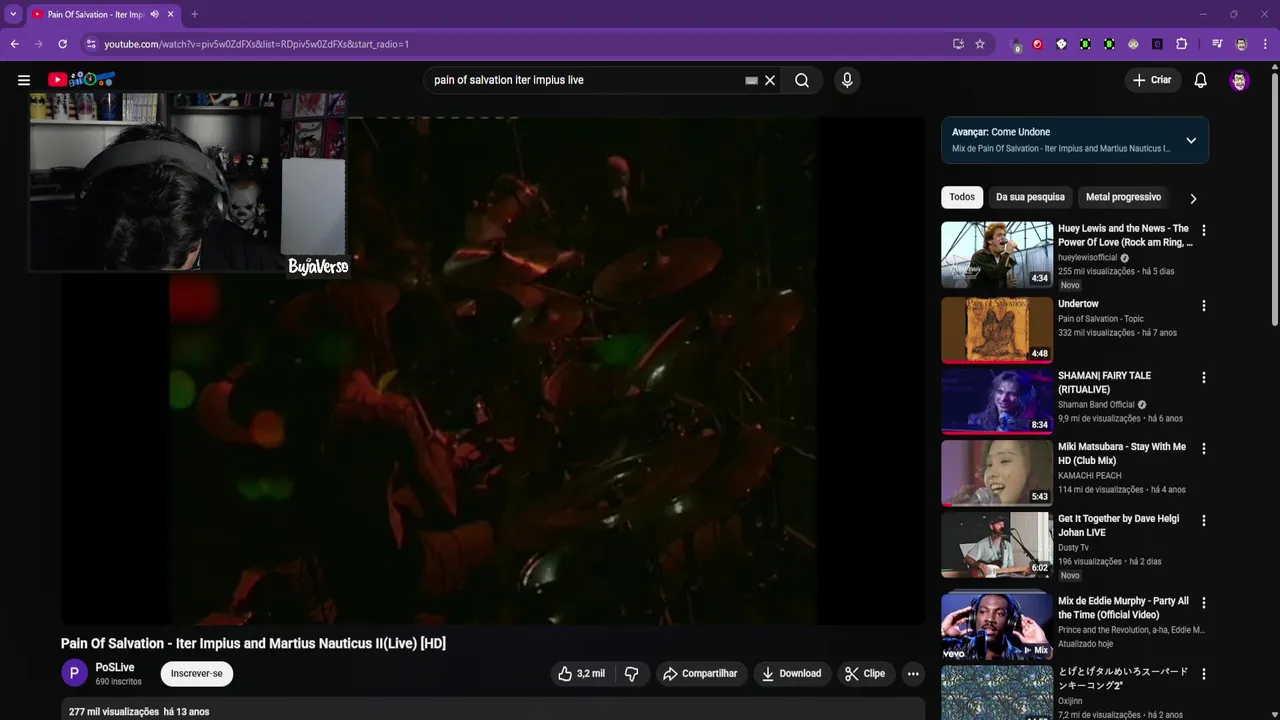Open options menu for SHAMAN Fairy Tale
Screen dimensions: 1280x720
click(1204, 378)
